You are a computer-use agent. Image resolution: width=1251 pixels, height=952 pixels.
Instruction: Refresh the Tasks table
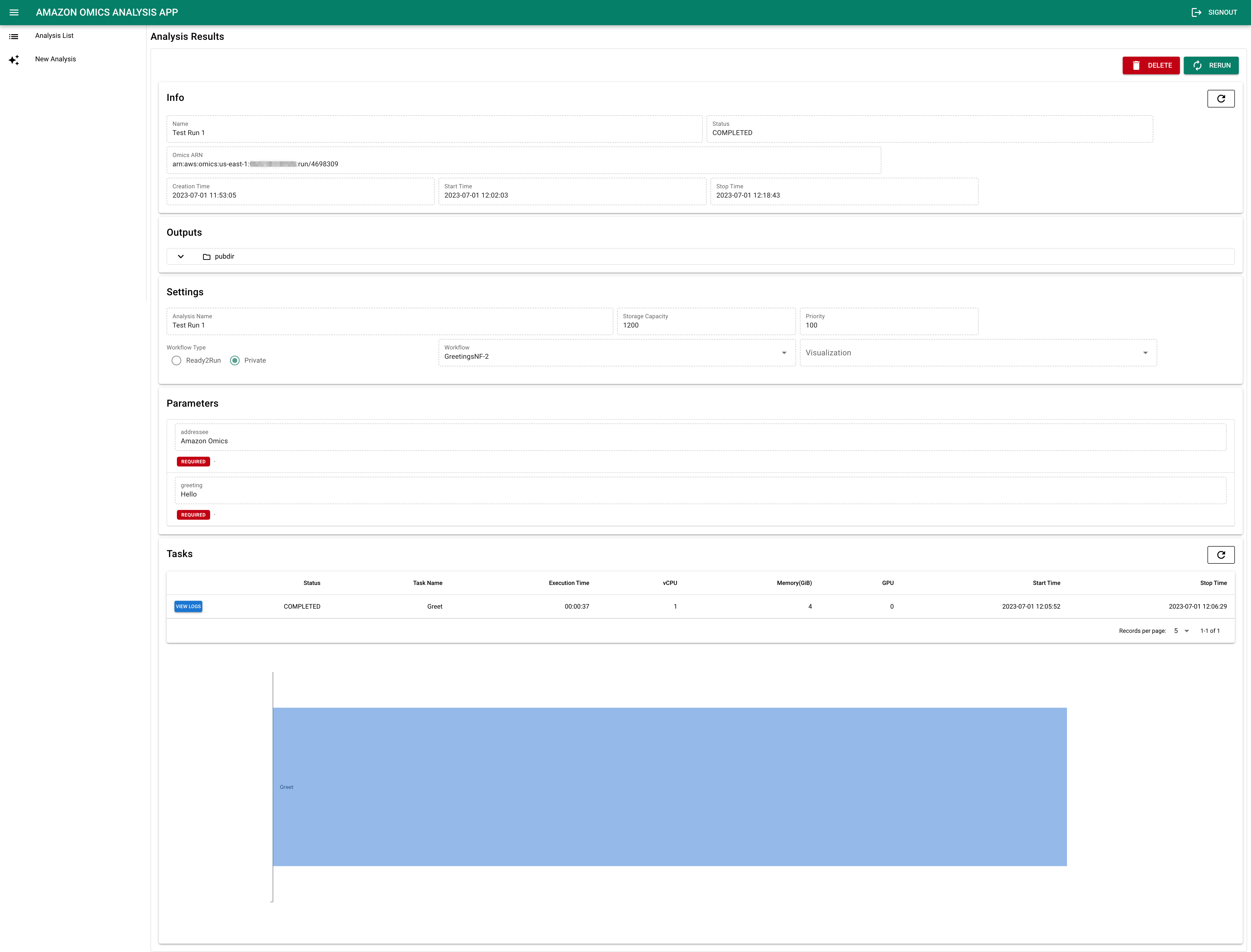(x=1221, y=555)
